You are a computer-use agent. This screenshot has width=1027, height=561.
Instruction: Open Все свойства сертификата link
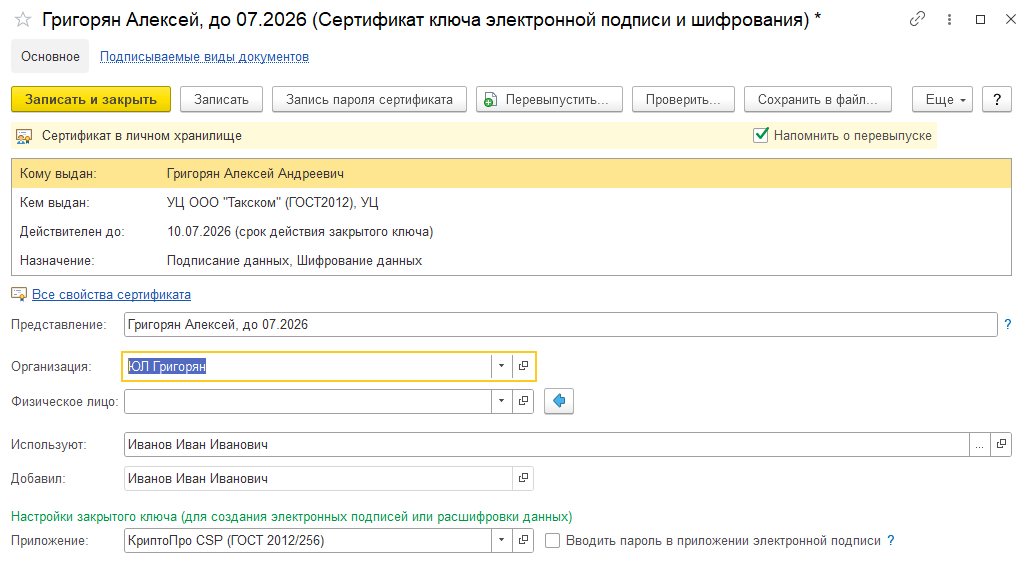[x=111, y=295]
